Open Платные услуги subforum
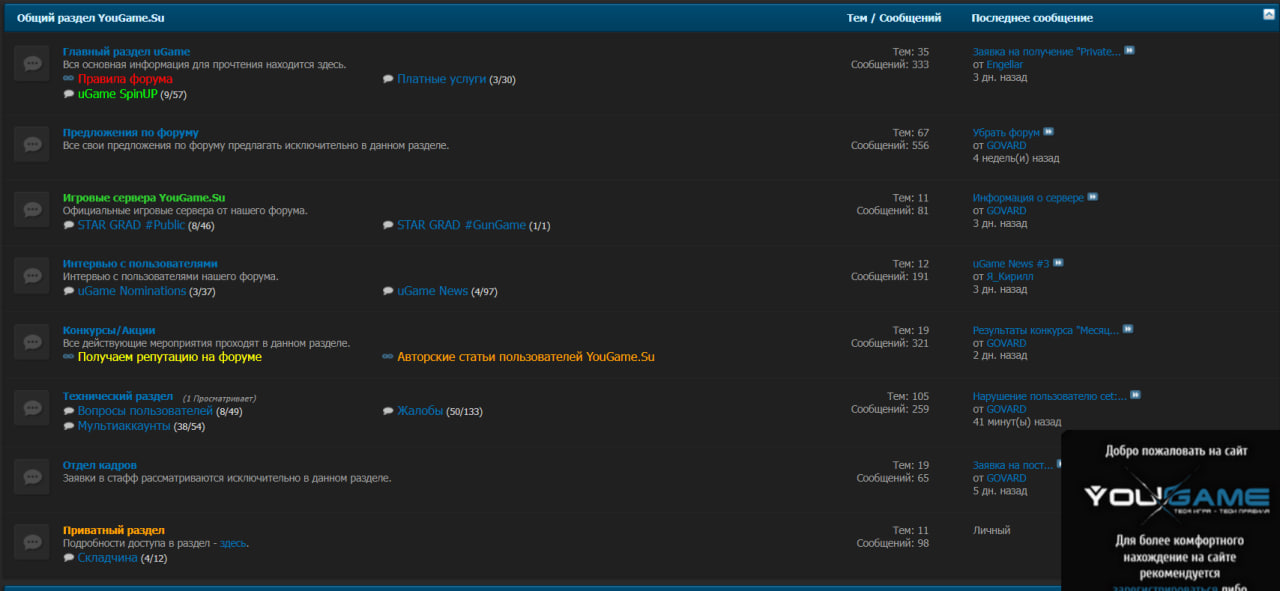Image resolution: width=1280 pixels, height=591 pixels. 441,79
